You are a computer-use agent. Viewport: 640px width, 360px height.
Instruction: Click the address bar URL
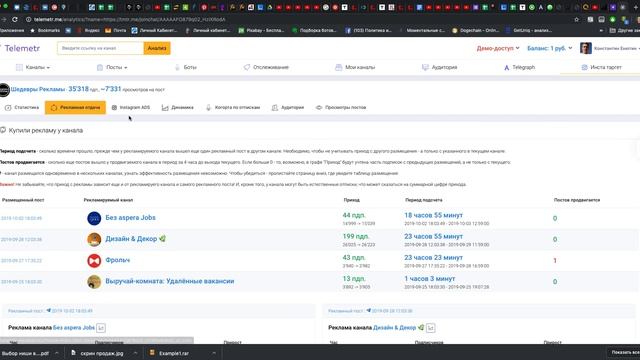(129, 19)
